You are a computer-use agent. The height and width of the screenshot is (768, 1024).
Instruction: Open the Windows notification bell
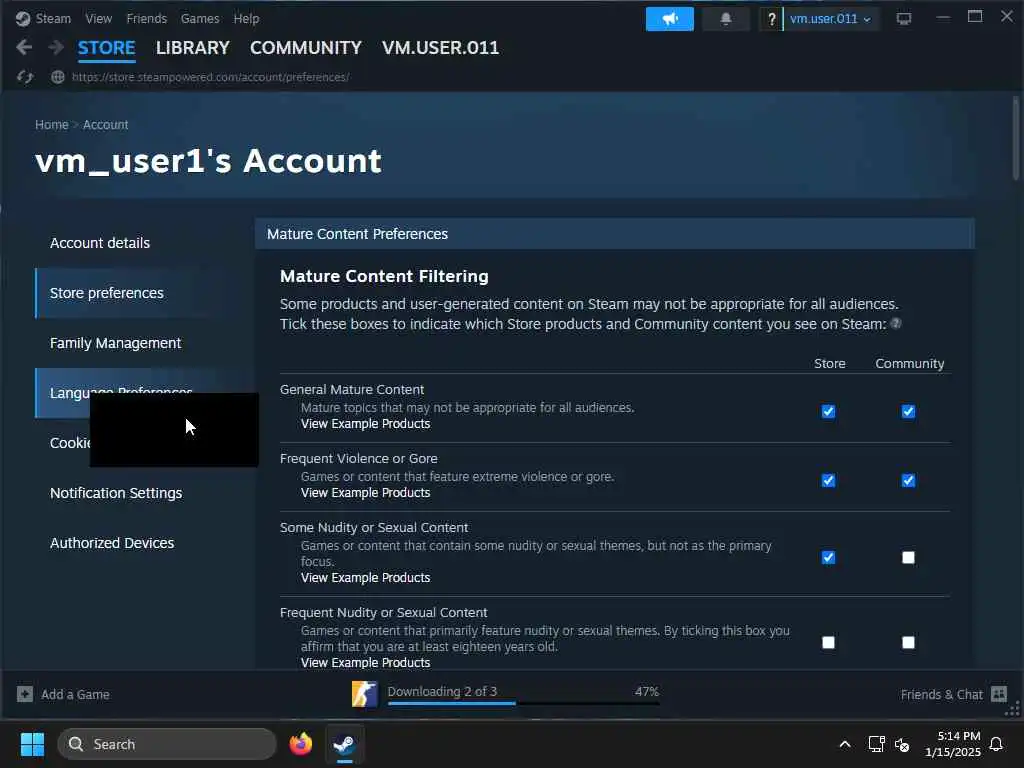tap(996, 744)
